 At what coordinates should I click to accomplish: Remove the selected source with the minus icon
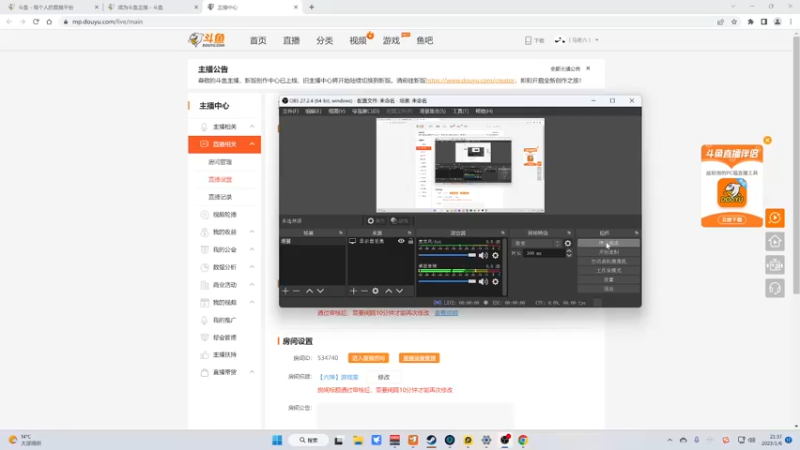(364, 291)
